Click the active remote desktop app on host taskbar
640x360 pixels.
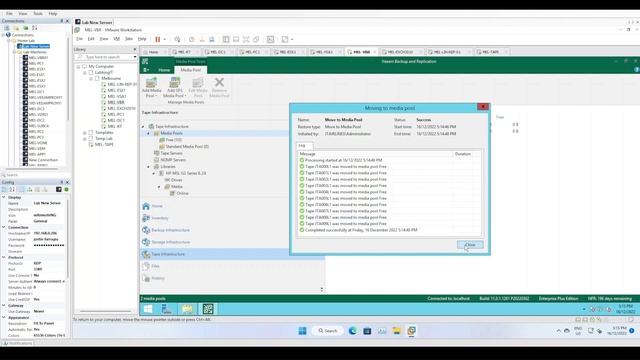click(411, 331)
